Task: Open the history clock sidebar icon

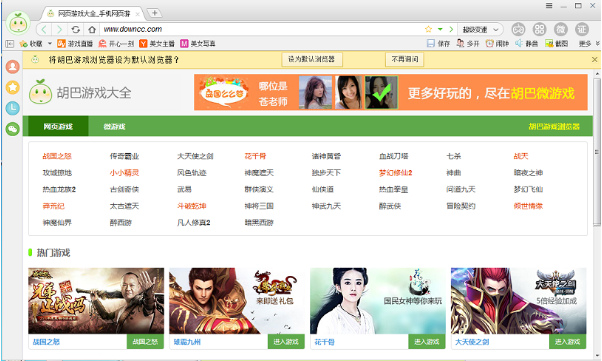Action: click(13, 108)
